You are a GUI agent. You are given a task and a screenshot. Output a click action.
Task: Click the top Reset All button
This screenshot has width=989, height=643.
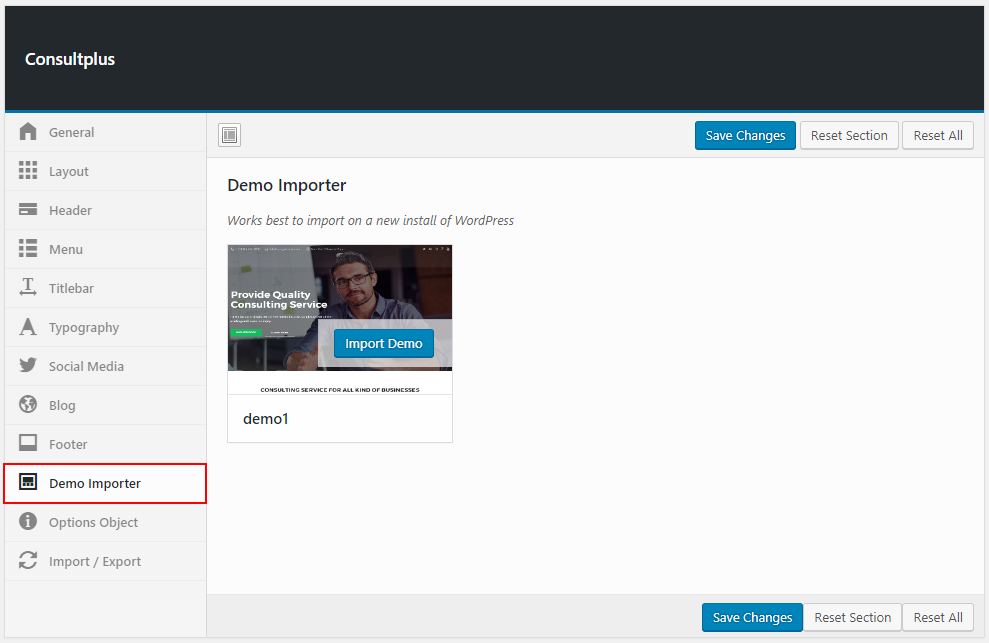click(937, 135)
